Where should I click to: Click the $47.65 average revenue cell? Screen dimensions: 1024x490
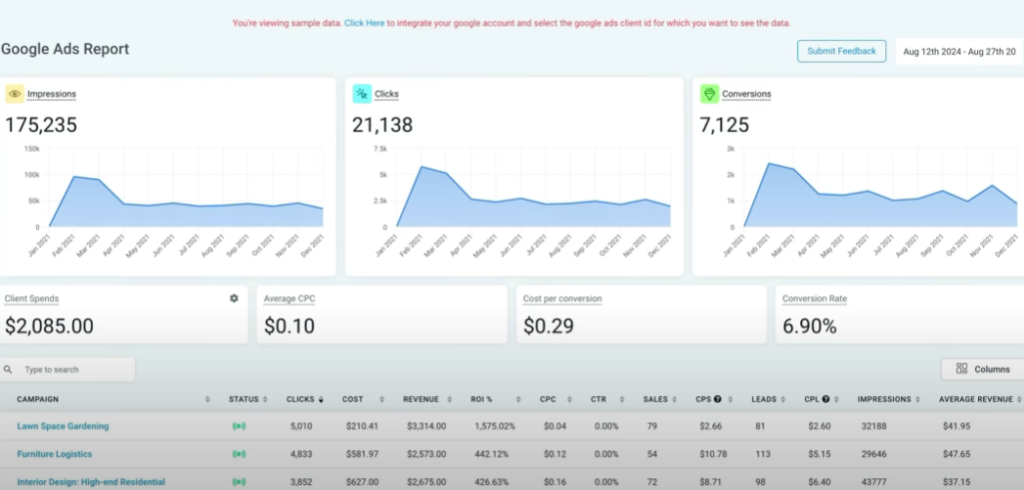[x=957, y=454]
